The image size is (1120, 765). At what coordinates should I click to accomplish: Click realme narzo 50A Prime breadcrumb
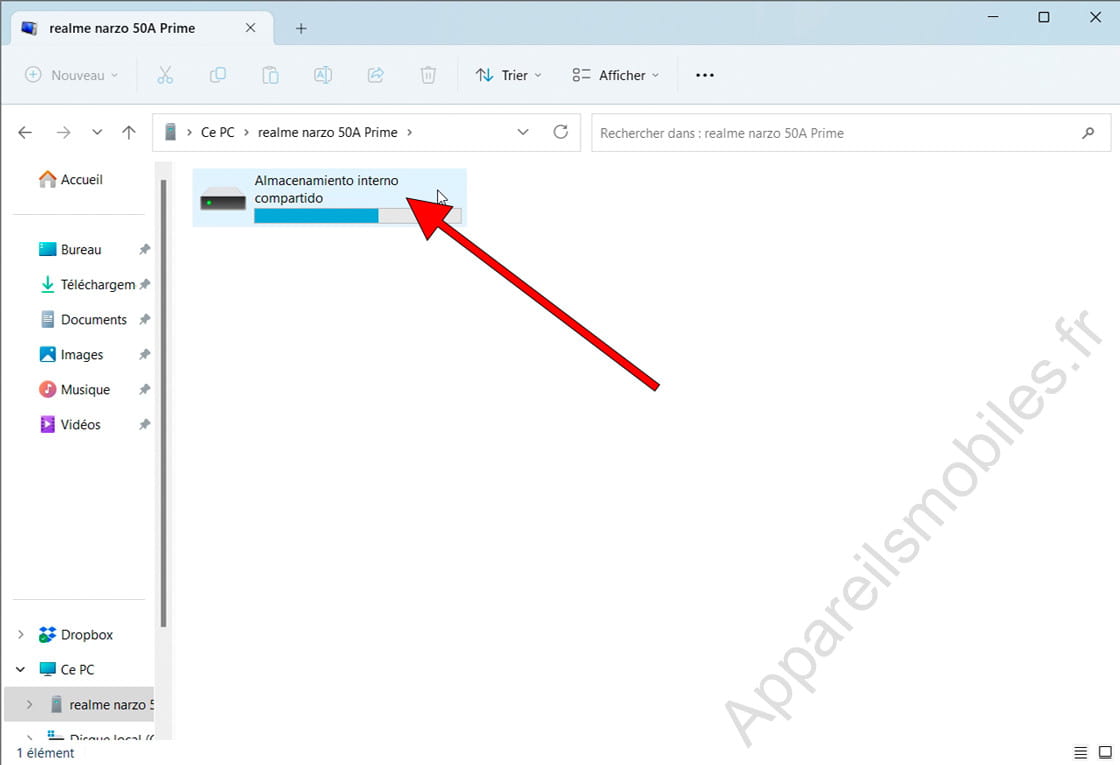tap(327, 132)
